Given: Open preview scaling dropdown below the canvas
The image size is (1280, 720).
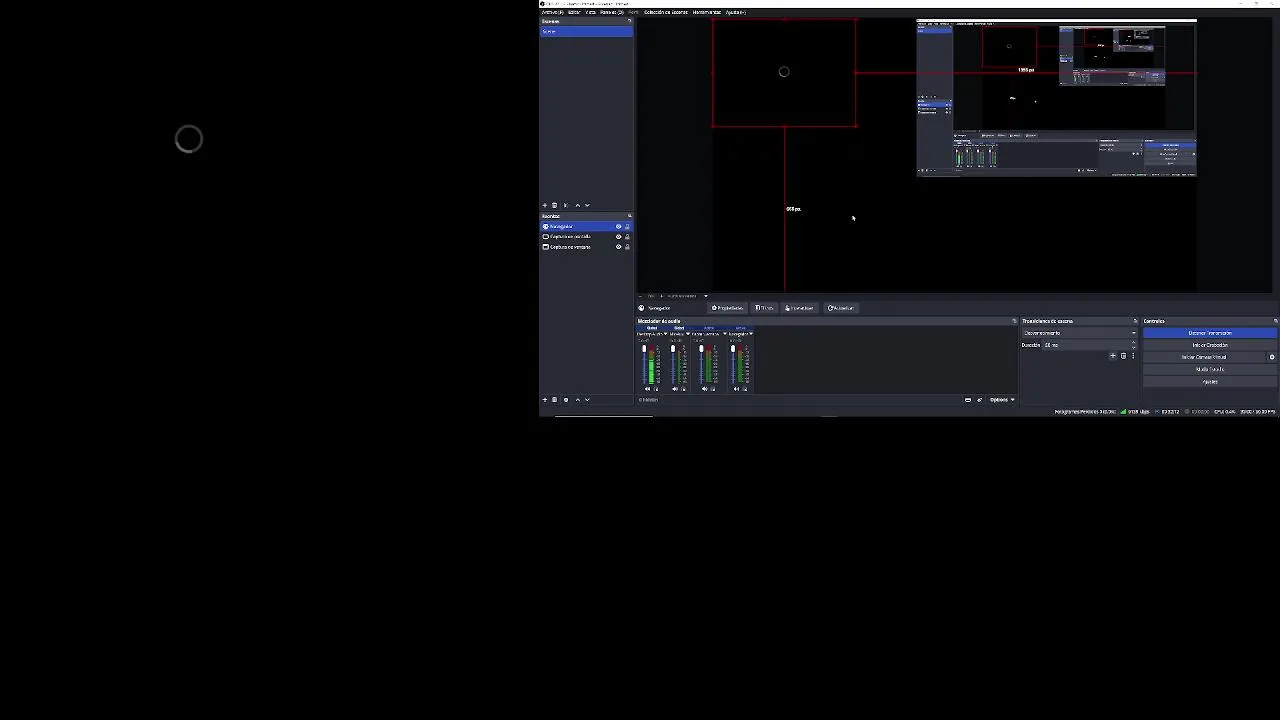Looking at the screenshot, I should pyautogui.click(x=705, y=296).
